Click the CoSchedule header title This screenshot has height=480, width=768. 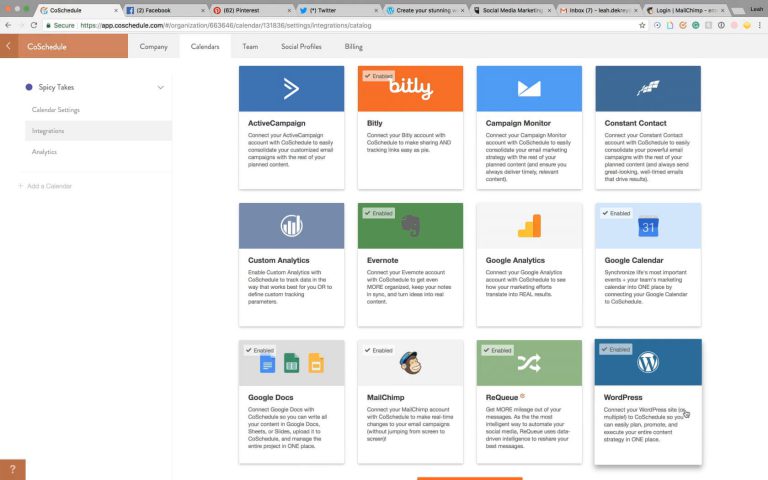click(x=47, y=47)
